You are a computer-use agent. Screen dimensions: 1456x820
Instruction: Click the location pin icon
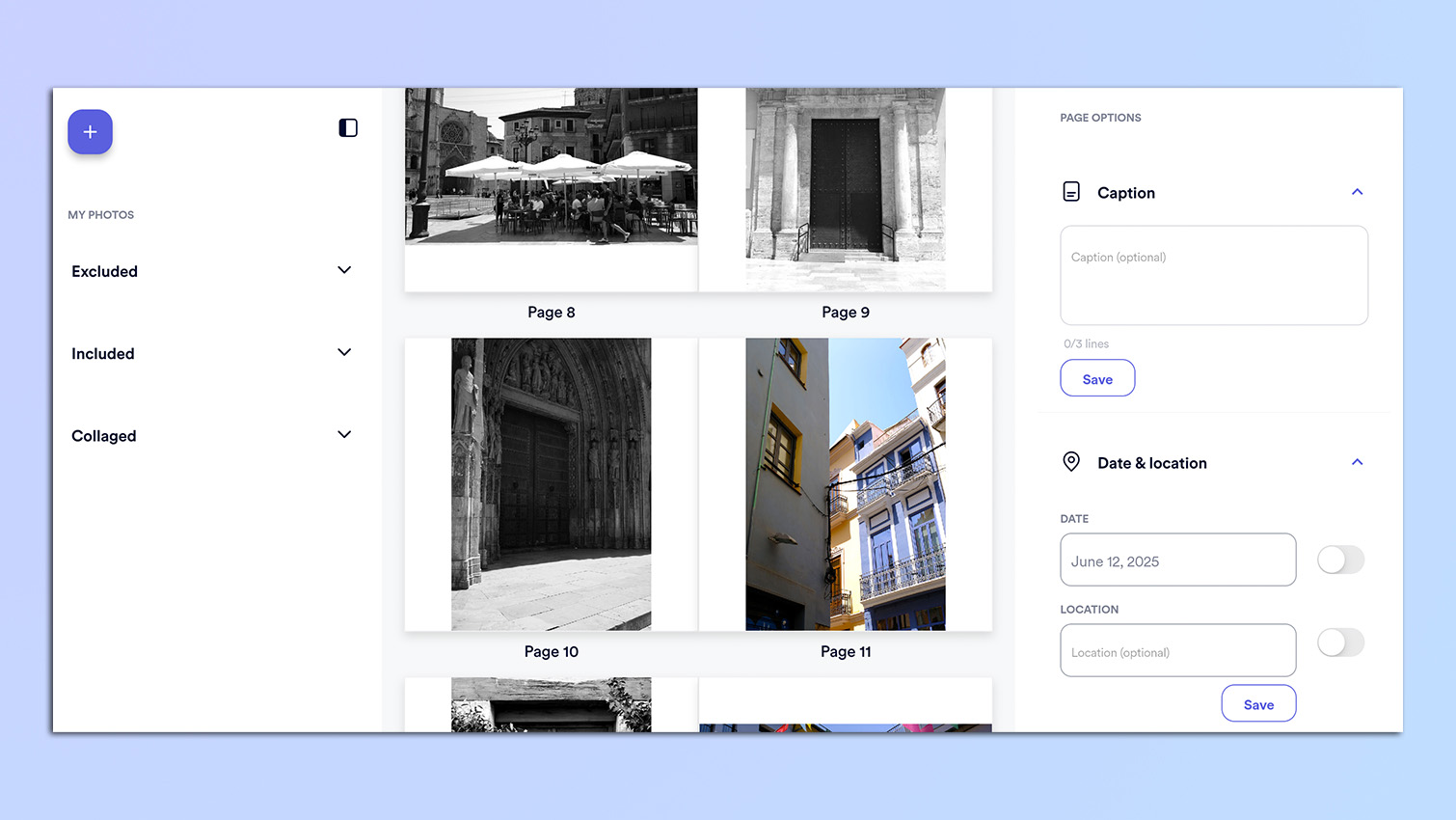1071,462
